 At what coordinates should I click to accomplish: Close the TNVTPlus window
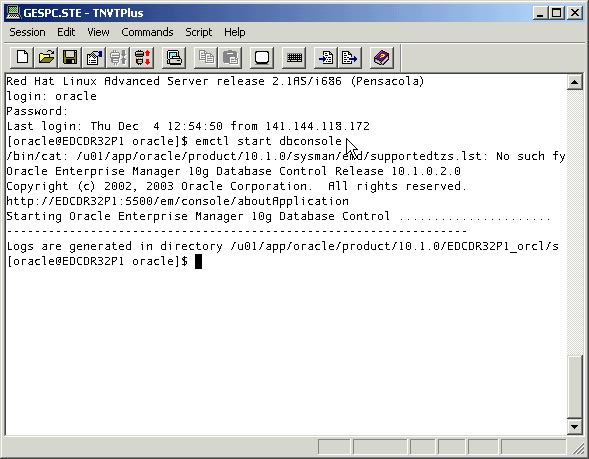coord(575,13)
